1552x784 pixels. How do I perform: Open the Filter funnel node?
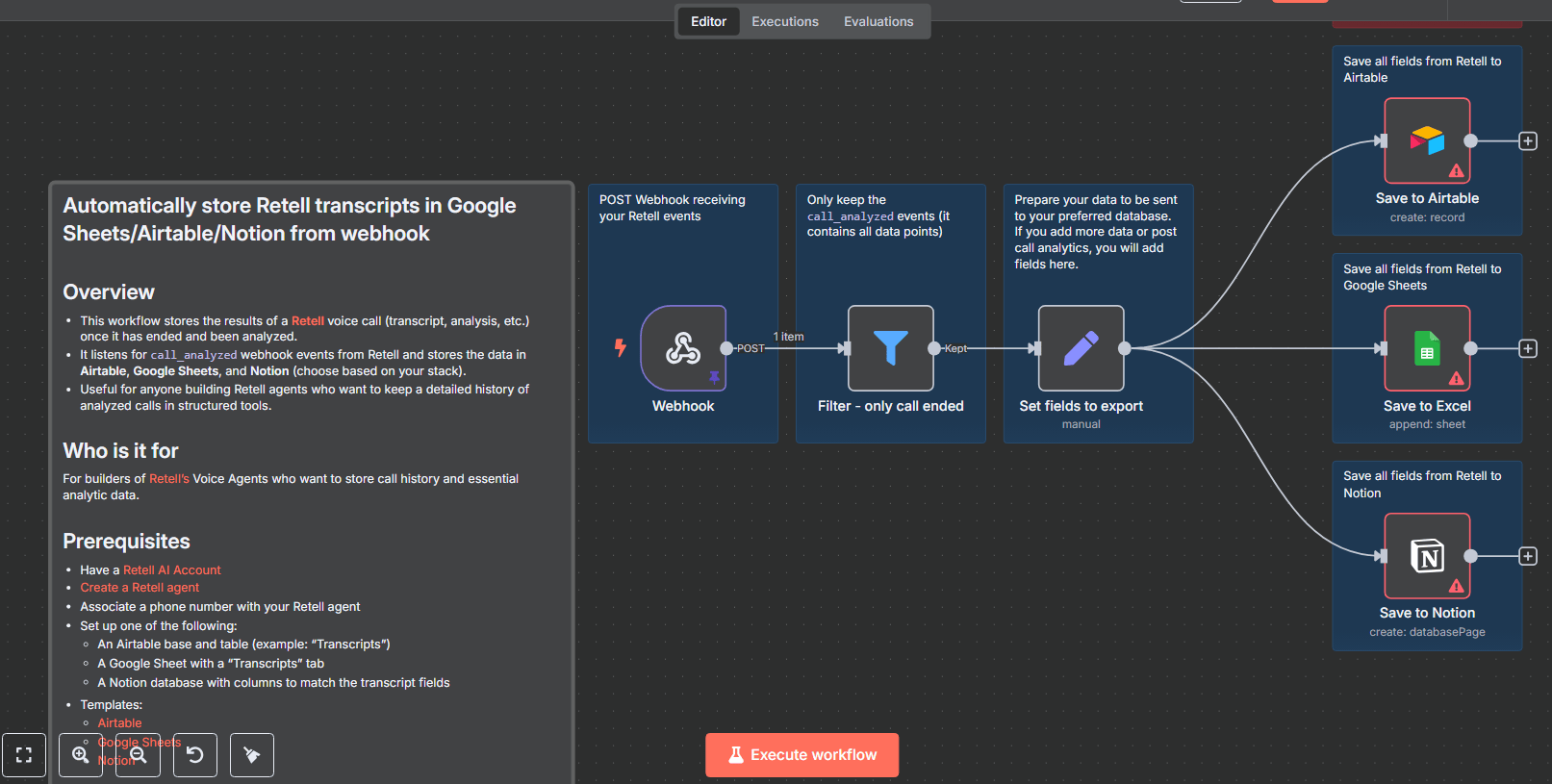click(x=890, y=348)
